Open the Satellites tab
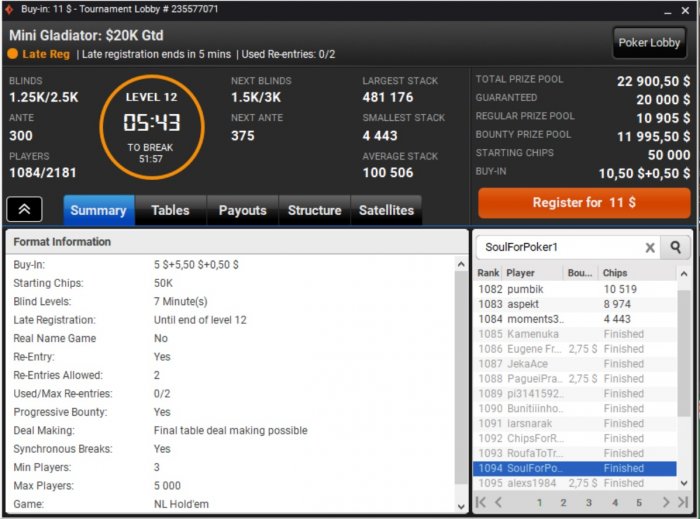The width and height of the screenshot is (700, 519). pos(387,210)
